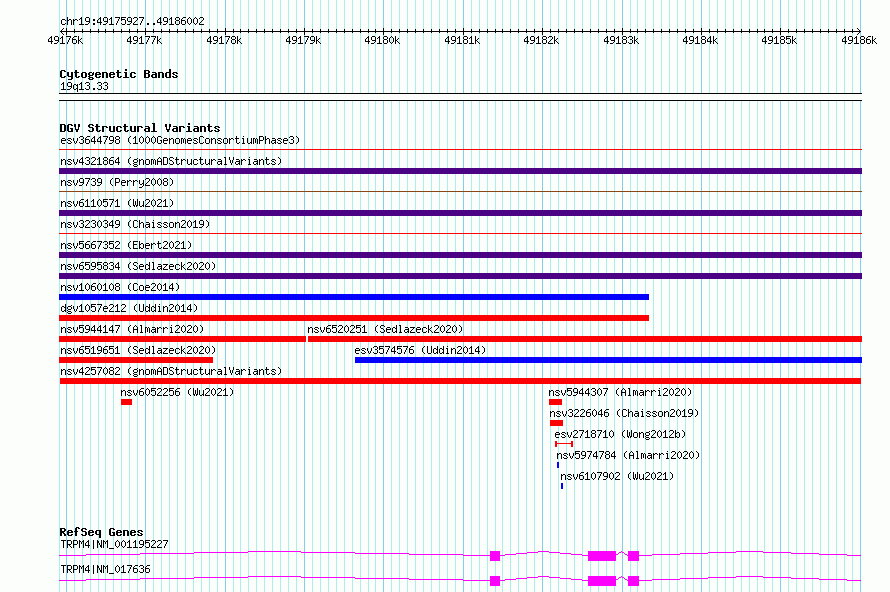Click the DGV Structural Variants track title
Image resolution: width=890 pixels, height=592 pixels.
click(x=140, y=128)
